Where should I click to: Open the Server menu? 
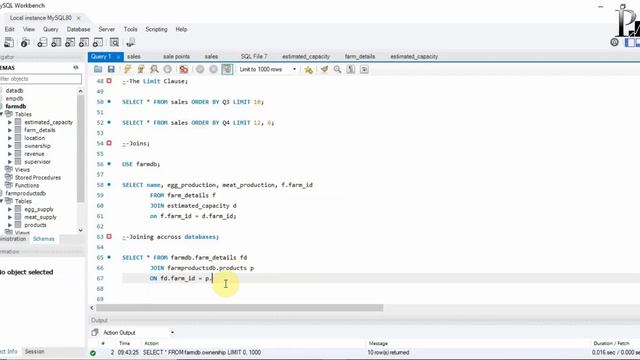tap(107, 29)
